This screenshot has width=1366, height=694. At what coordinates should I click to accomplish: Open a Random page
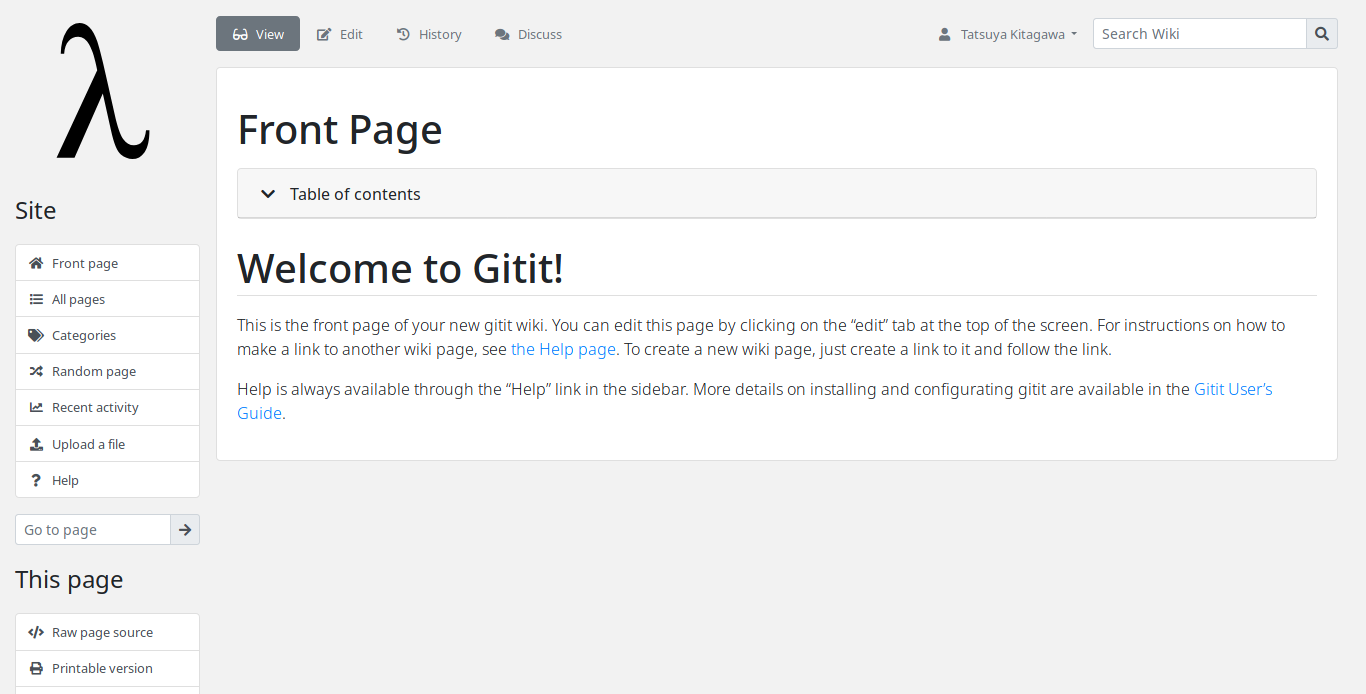coord(107,371)
